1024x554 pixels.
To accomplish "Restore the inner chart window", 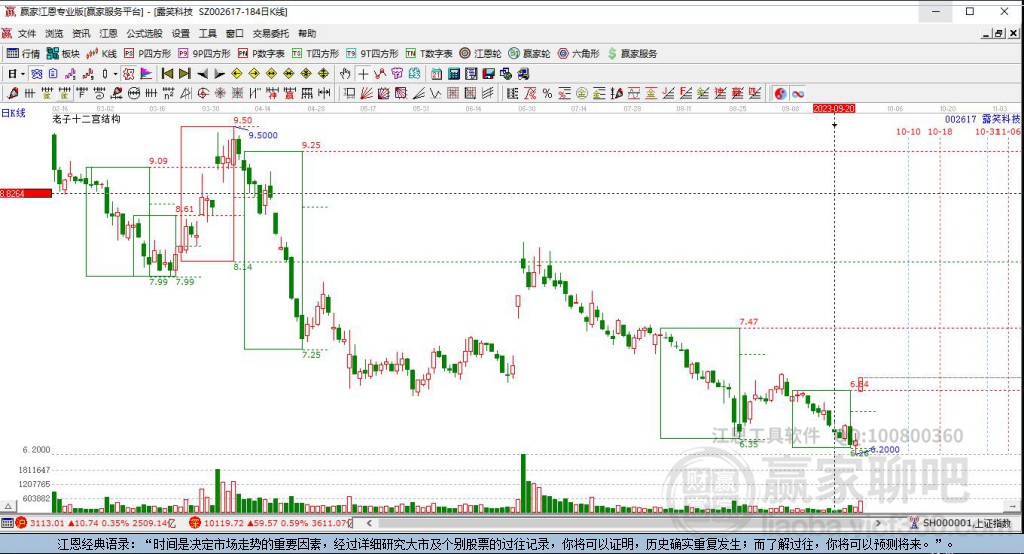I will tap(999, 33).
